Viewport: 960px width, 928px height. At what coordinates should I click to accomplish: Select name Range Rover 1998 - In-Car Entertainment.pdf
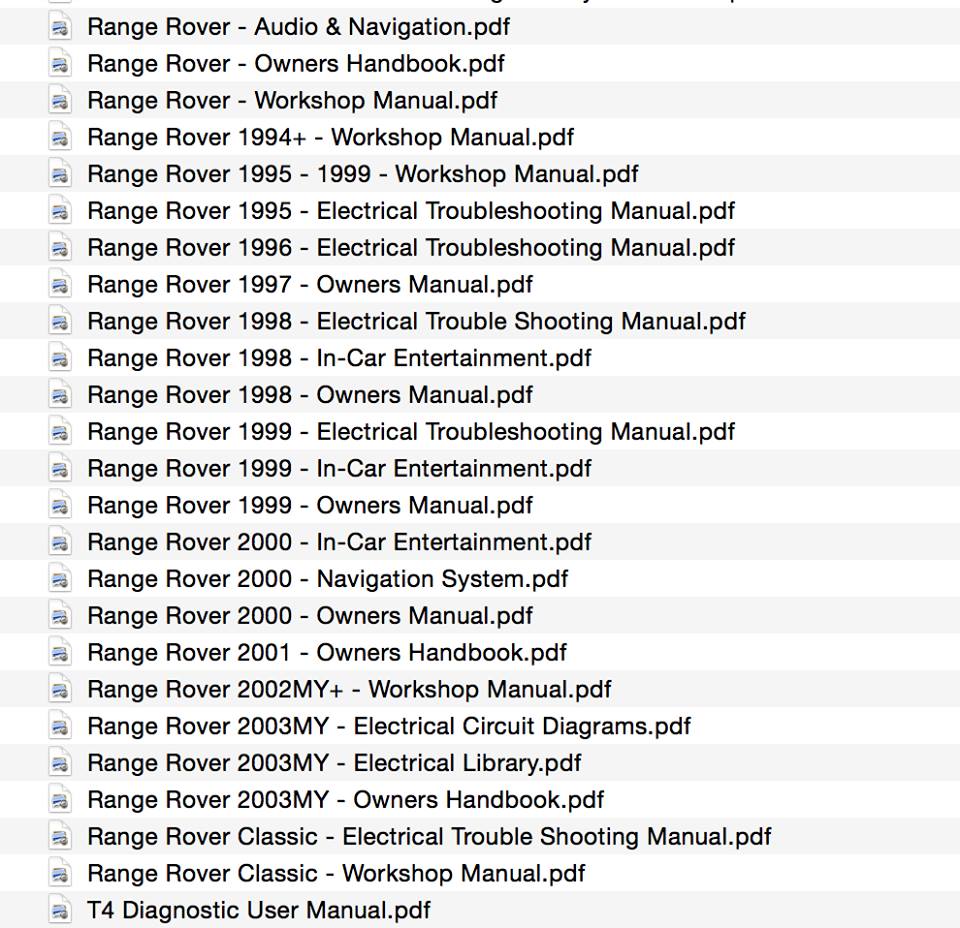pos(340,358)
